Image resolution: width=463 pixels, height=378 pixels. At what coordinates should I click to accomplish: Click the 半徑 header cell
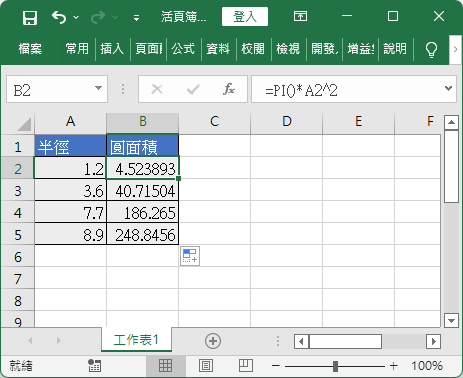coord(70,146)
